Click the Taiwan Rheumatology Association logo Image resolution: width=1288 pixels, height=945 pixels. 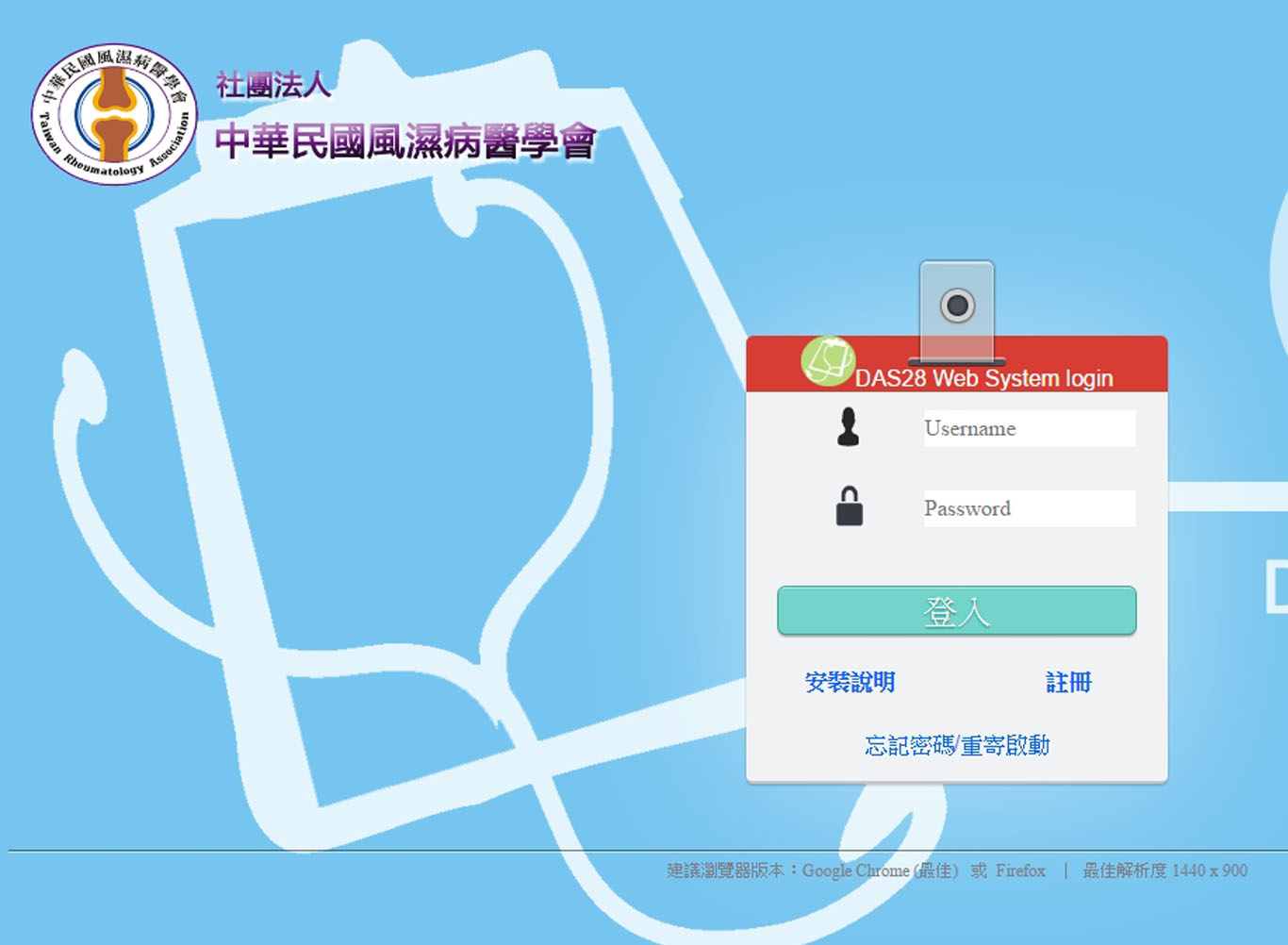[115, 114]
